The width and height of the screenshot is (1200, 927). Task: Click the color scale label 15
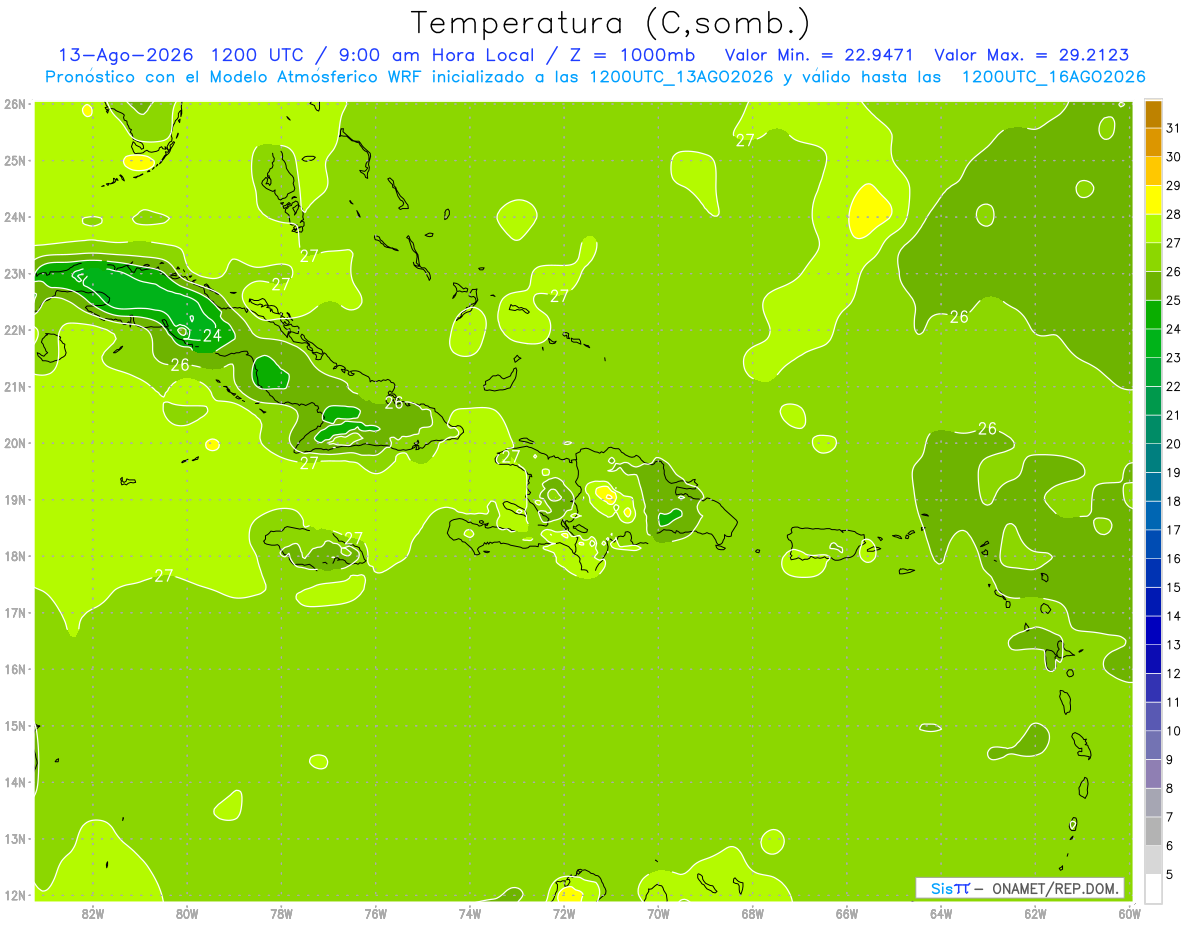coord(1174,587)
